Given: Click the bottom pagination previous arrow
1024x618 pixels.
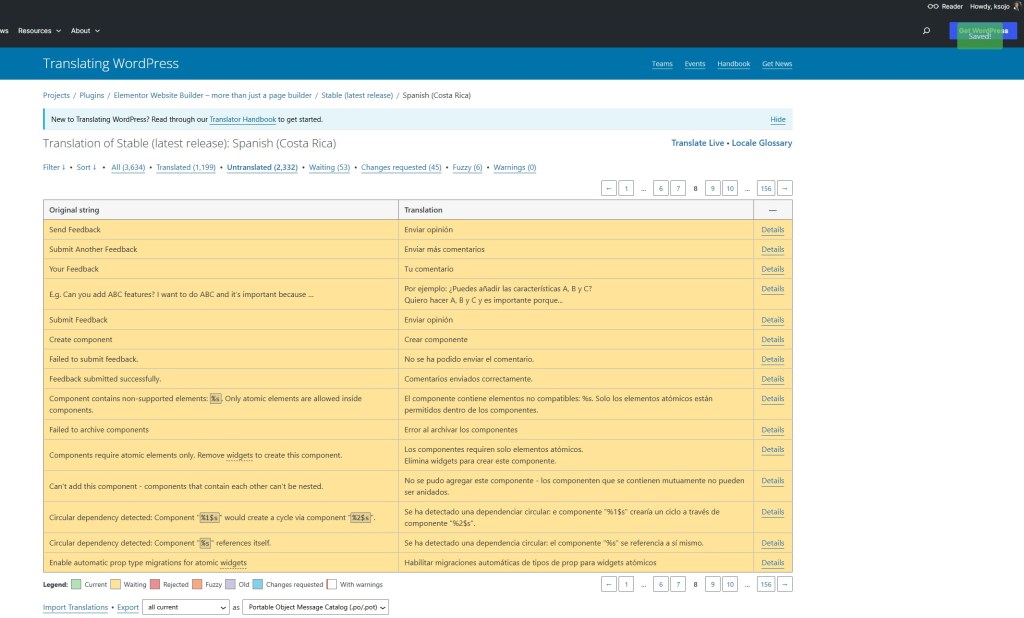Looking at the screenshot, I should coord(609,584).
